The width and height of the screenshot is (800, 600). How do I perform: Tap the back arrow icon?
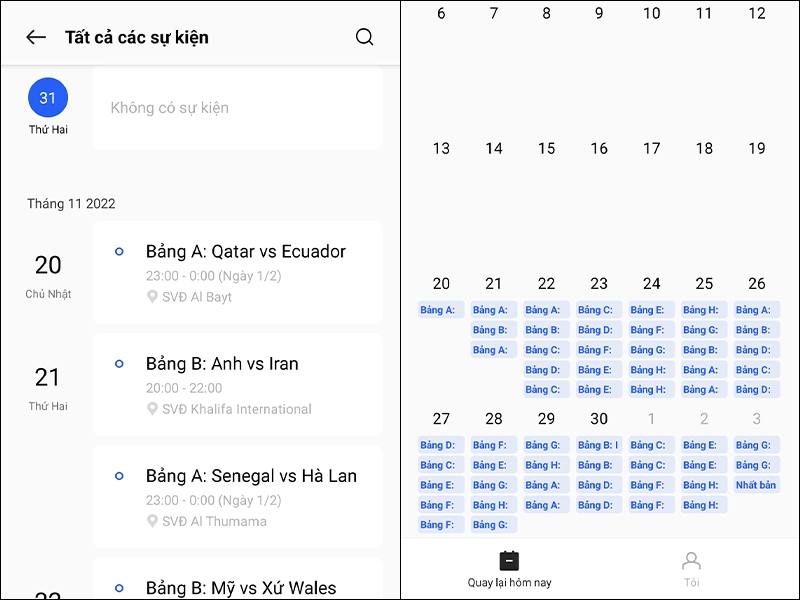[36, 37]
